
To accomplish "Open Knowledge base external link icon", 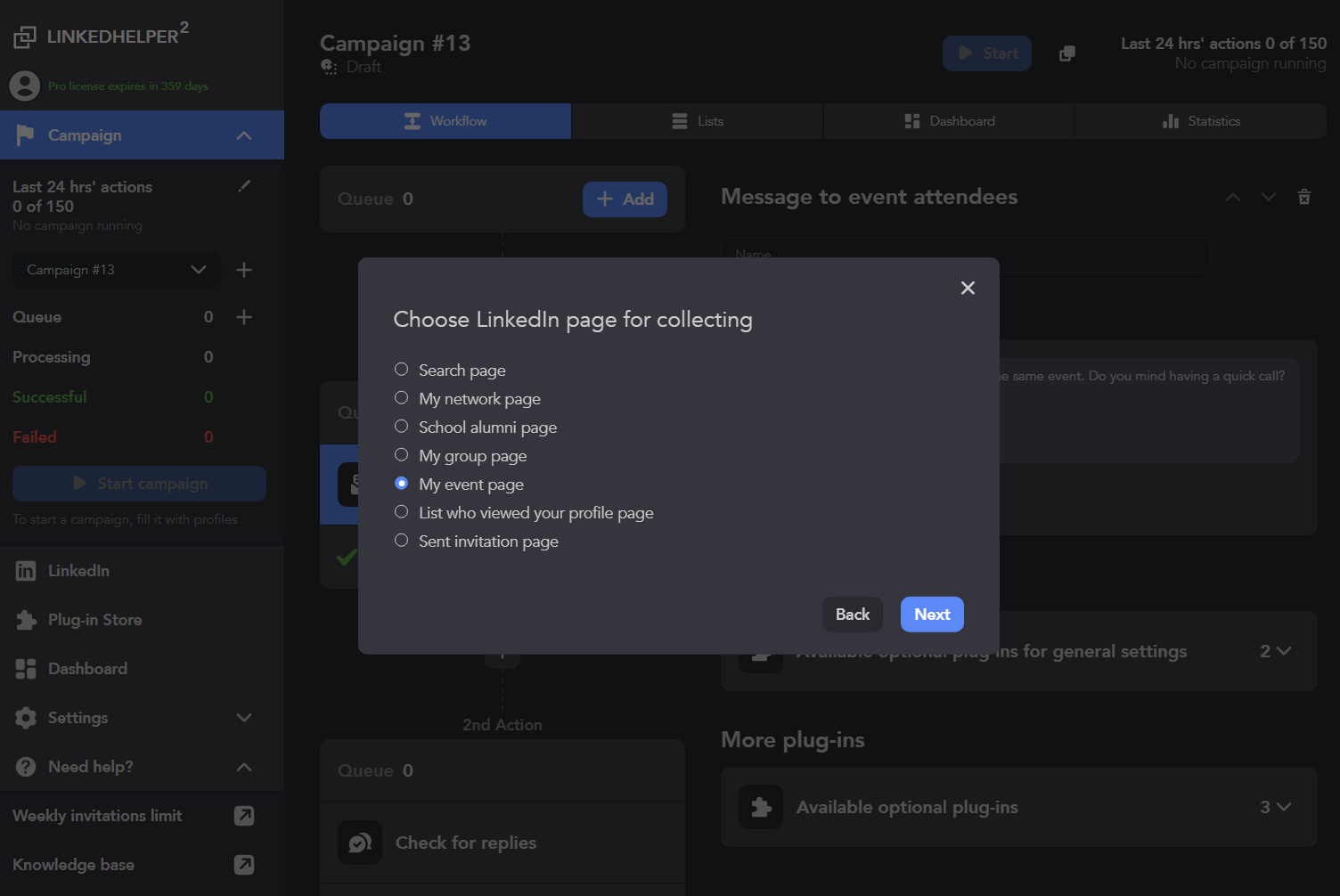I will coord(244,865).
